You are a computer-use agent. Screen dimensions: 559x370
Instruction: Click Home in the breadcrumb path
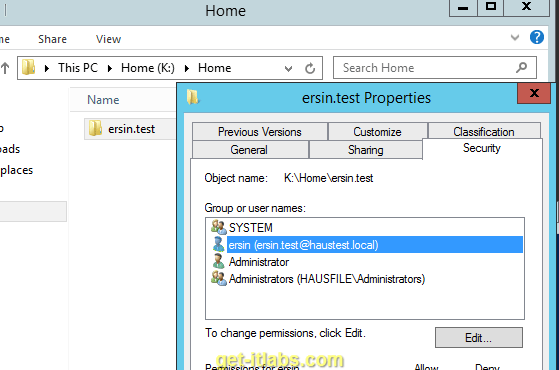[215, 68]
